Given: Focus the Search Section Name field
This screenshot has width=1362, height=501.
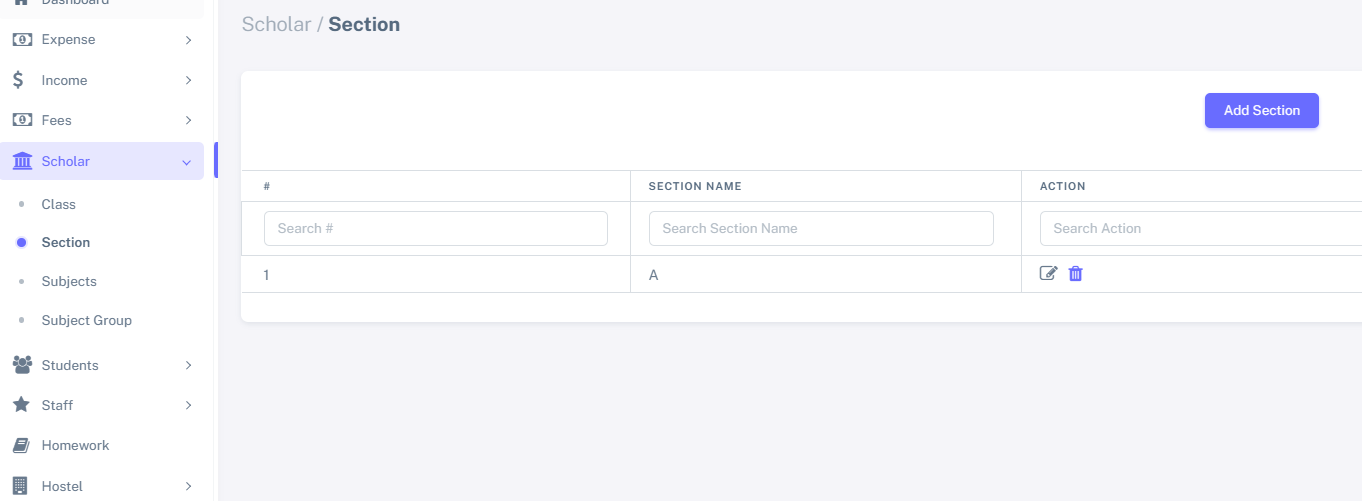Looking at the screenshot, I should [x=821, y=228].
